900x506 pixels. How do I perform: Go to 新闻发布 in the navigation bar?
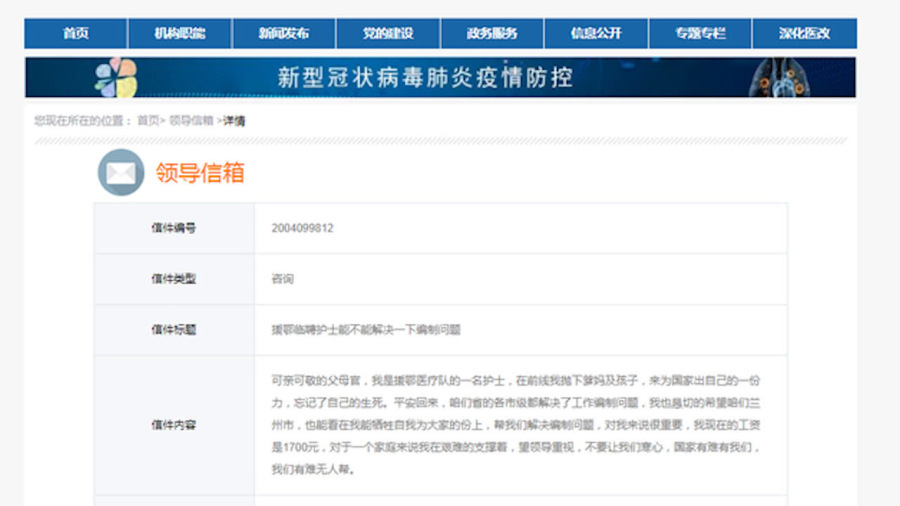click(284, 33)
